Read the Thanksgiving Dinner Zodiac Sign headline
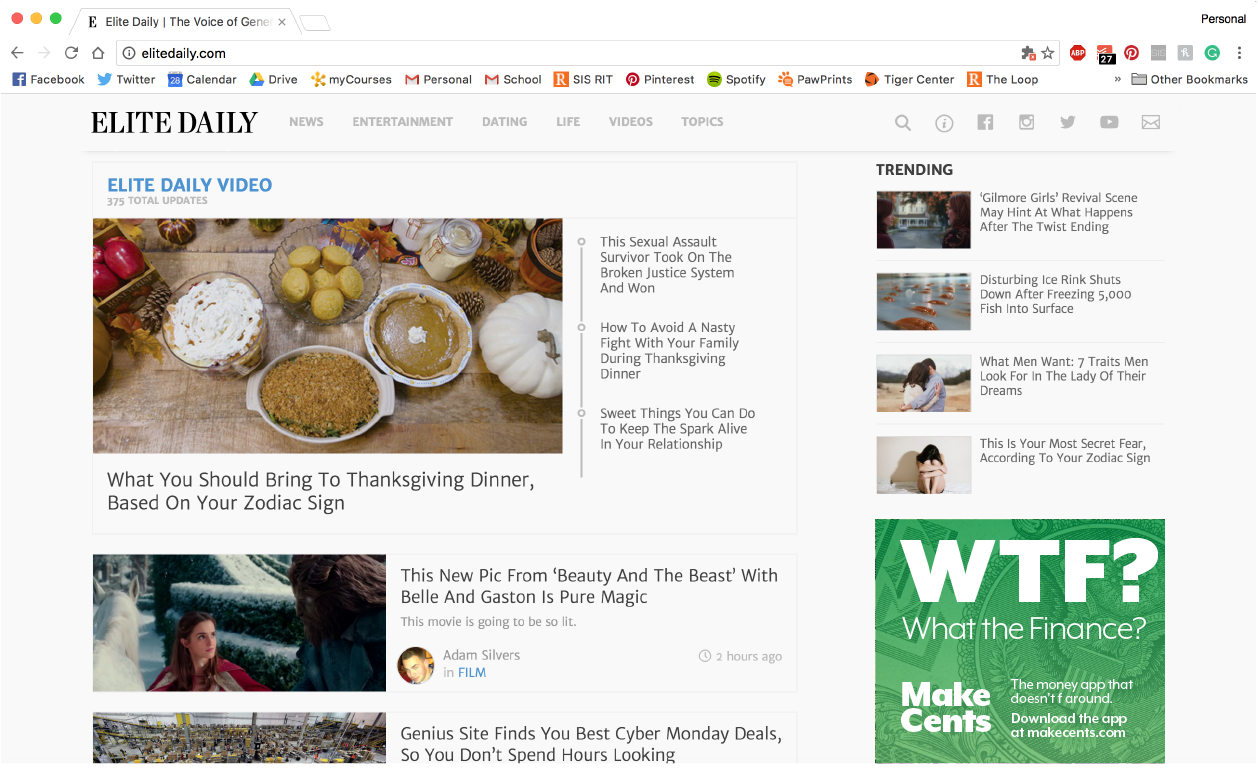The width and height of the screenshot is (1258, 770). tap(320, 491)
